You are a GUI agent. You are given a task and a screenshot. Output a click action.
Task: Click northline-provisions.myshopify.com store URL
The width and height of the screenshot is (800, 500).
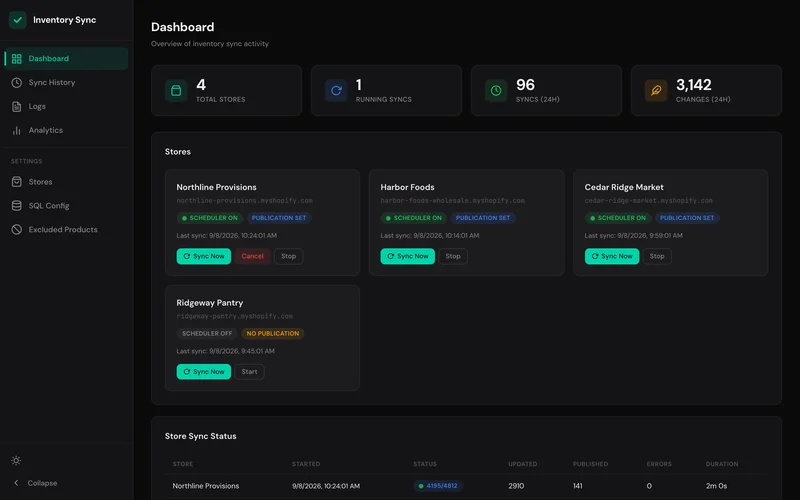(244, 201)
